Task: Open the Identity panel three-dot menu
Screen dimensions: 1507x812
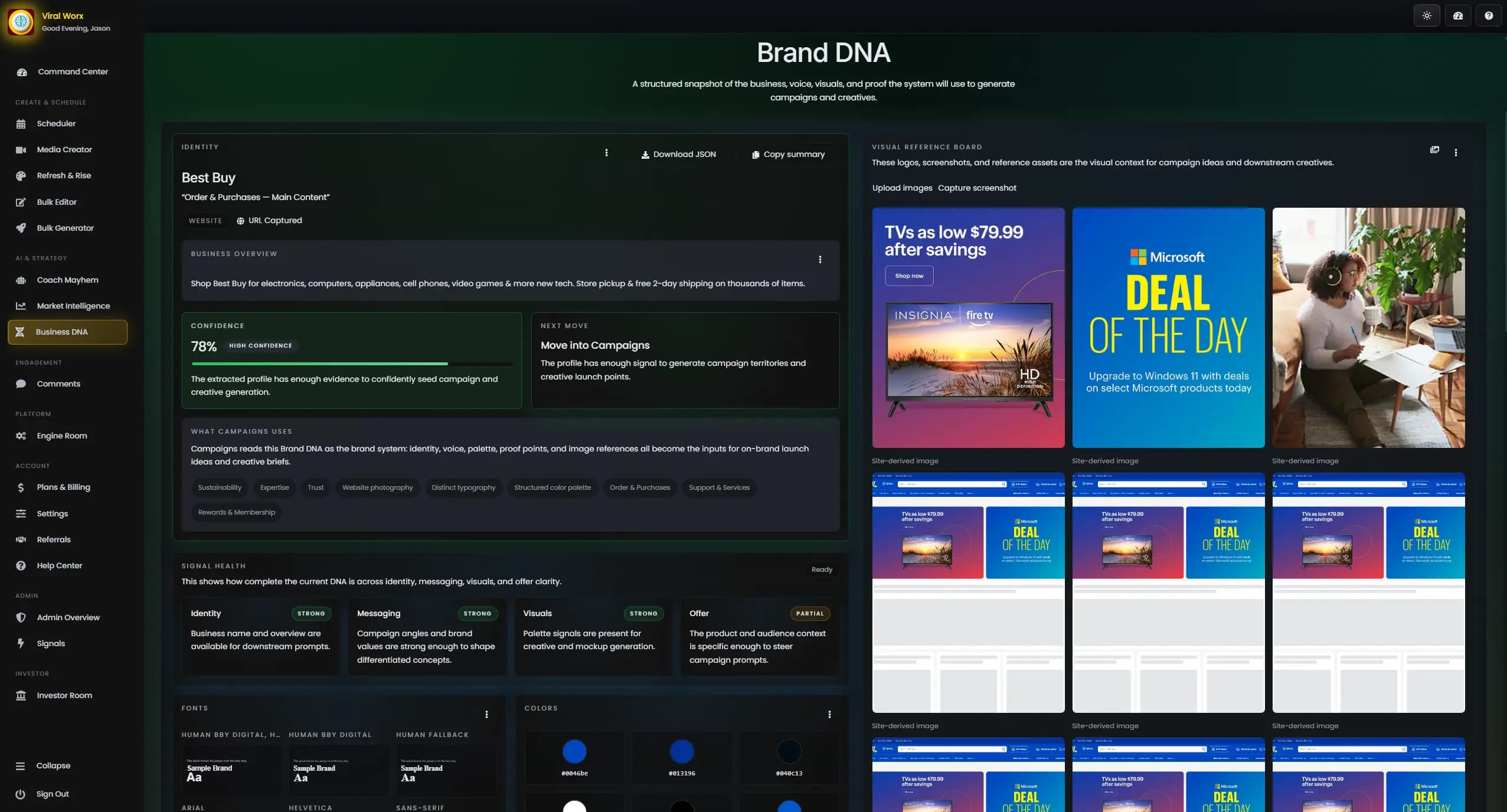Action: (606, 153)
